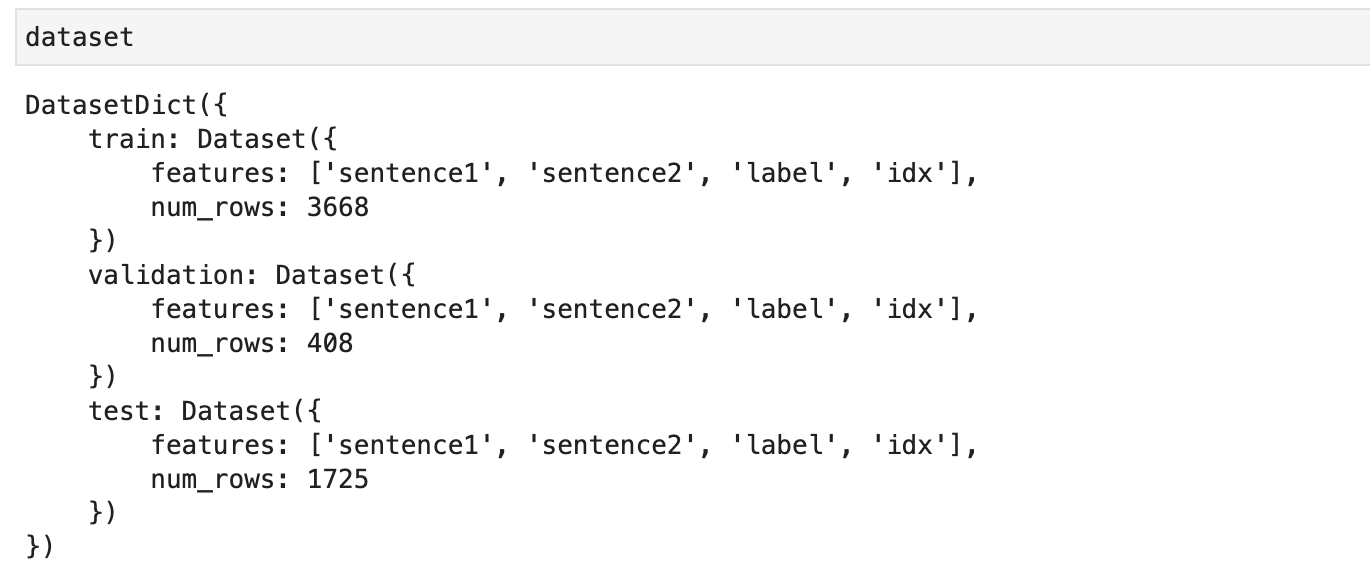
Task: Click 'num_rows' under the train split
Action: (x=213, y=207)
